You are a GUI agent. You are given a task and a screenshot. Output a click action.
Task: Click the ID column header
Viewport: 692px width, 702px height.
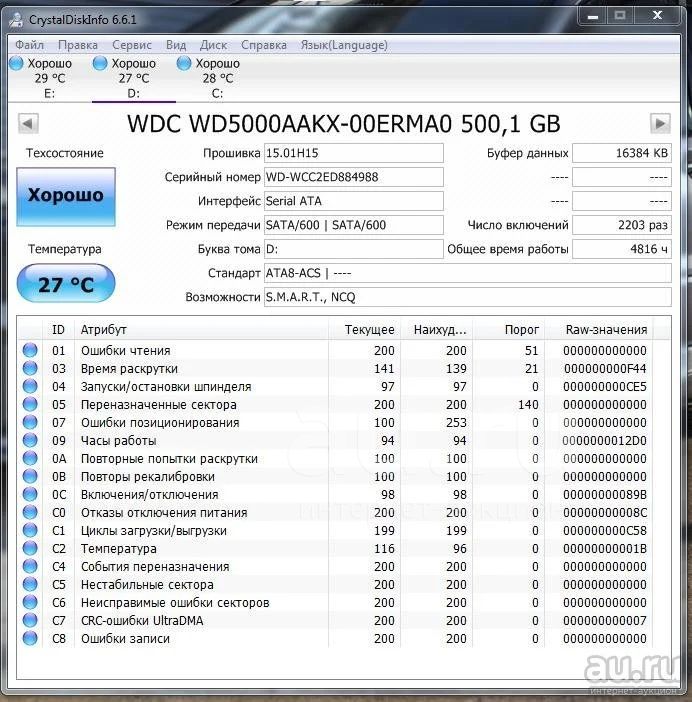58,330
